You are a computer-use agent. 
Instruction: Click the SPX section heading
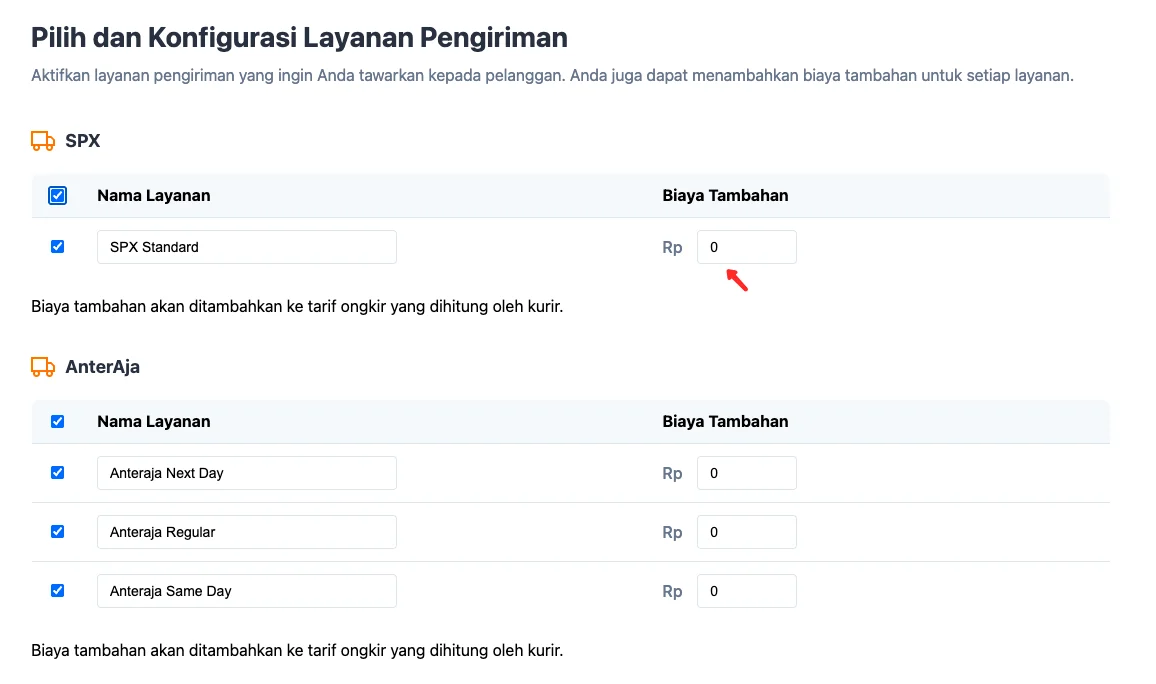[x=83, y=140]
